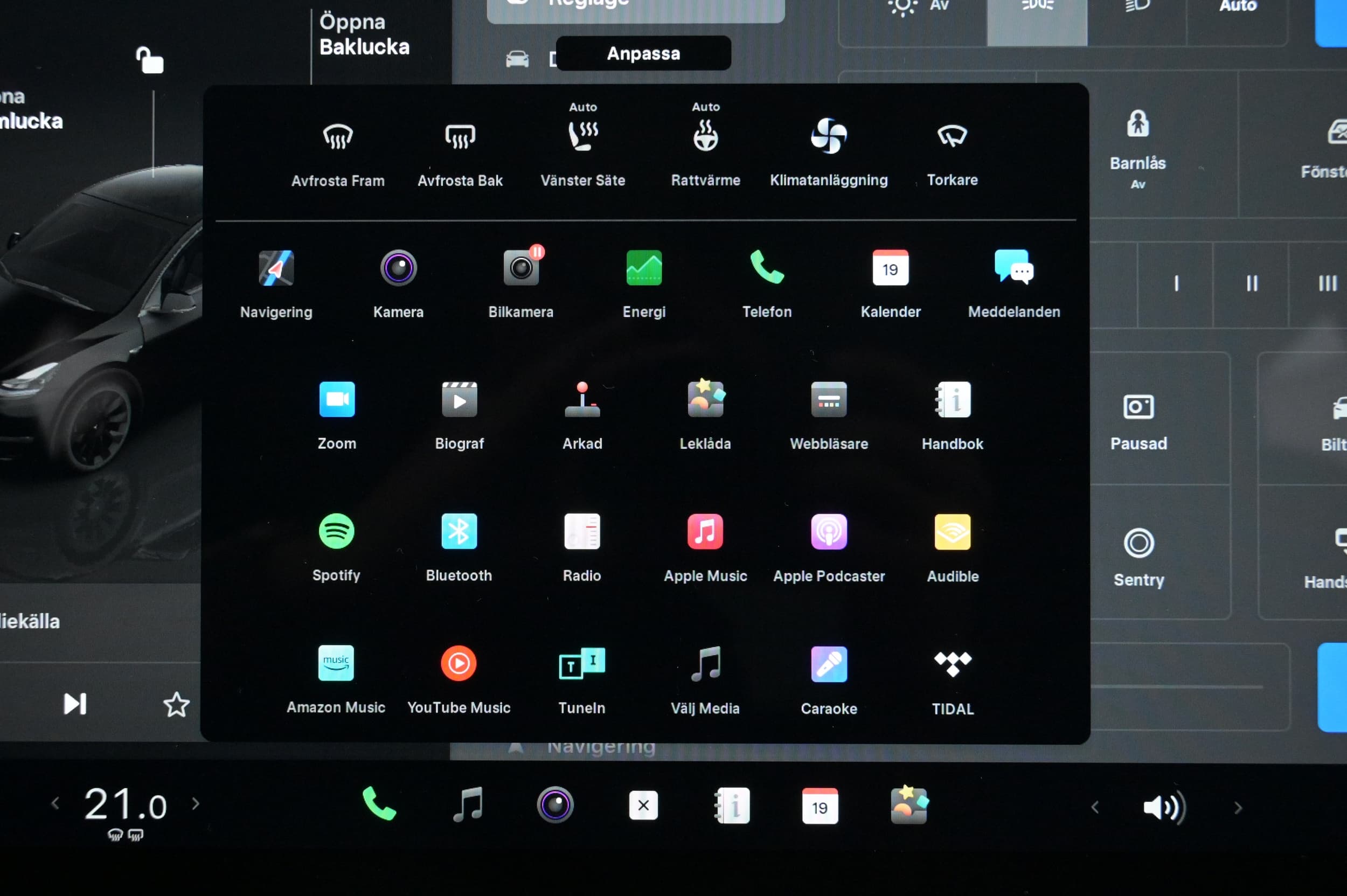Skip to next track

coord(75,704)
